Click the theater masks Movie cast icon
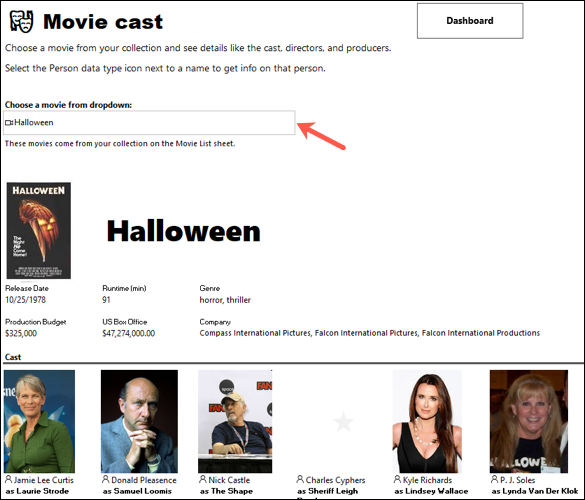 [21, 21]
